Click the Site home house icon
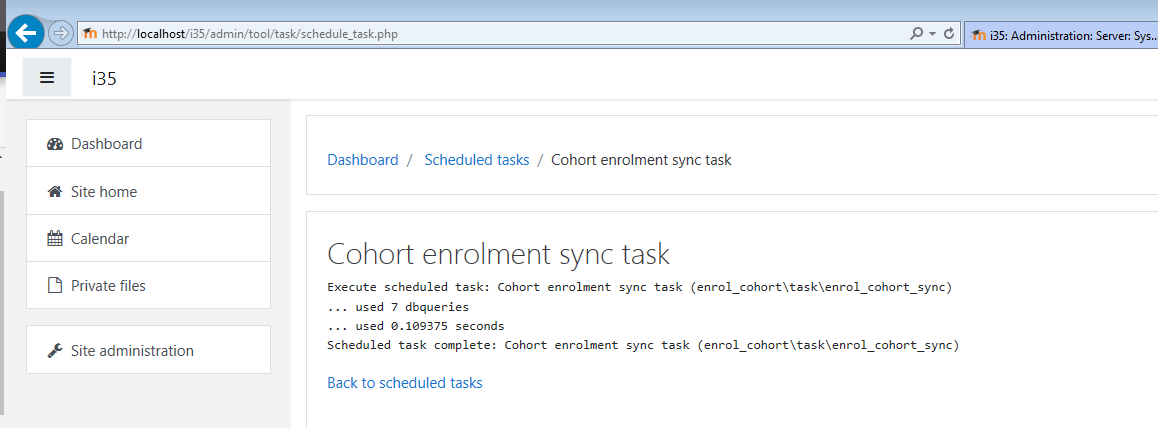 (55, 192)
